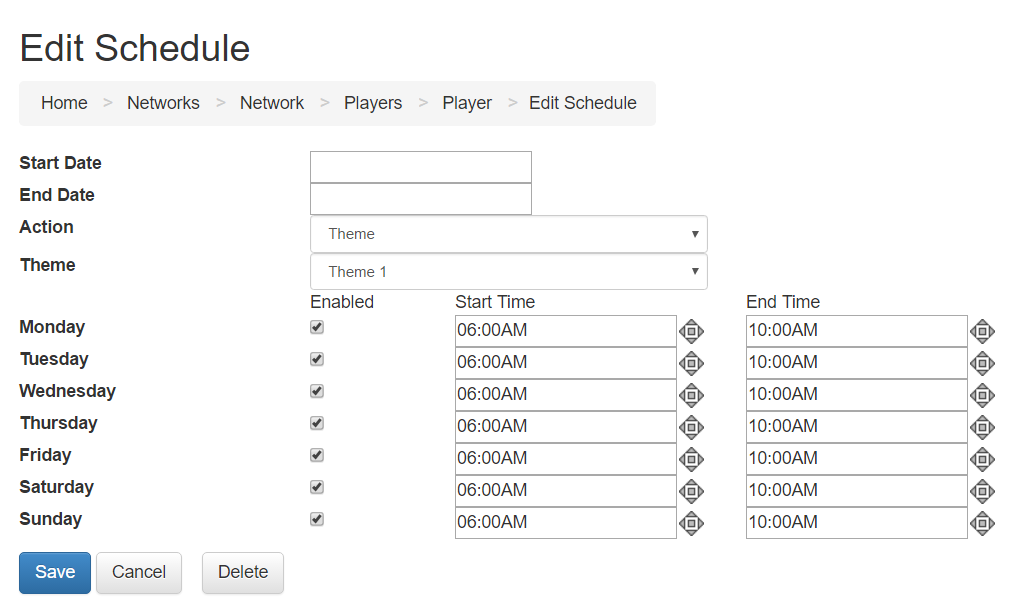Uncheck the Monday enabled checkbox
This screenshot has height=610, width=1031.
pyautogui.click(x=317, y=327)
